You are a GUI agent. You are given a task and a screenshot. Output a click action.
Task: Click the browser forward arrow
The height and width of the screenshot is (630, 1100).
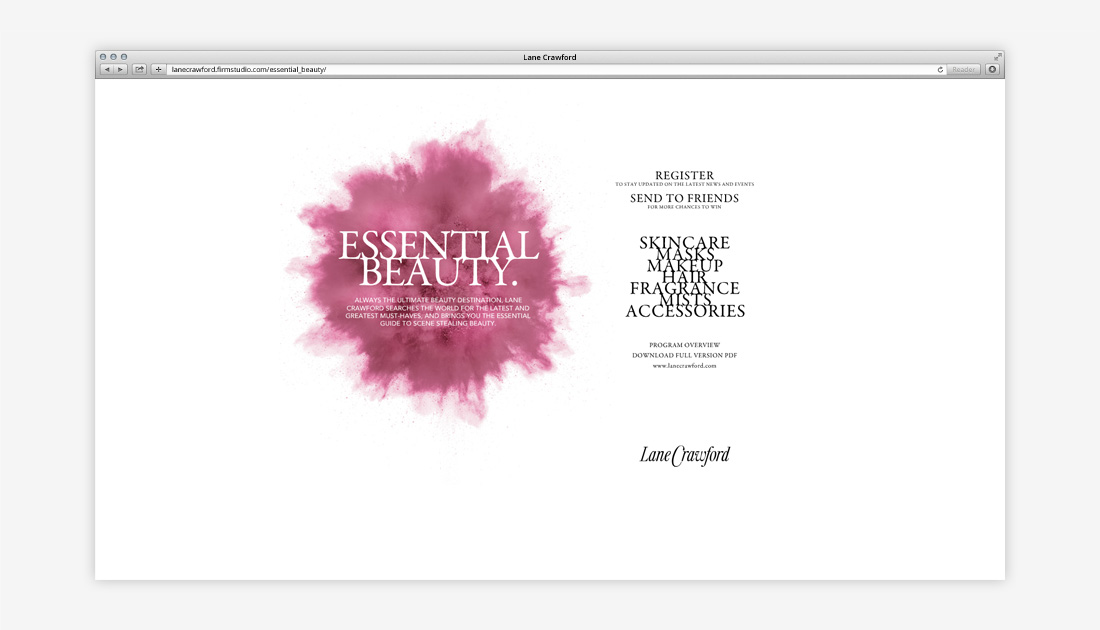[121, 70]
